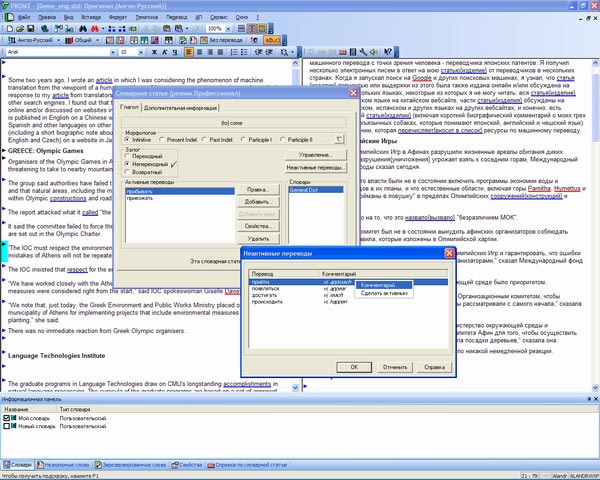The width and height of the screenshot is (600, 480).
Task: Click 'Отменить' in 'Неактивные переводы' dialog
Action: (x=395, y=367)
